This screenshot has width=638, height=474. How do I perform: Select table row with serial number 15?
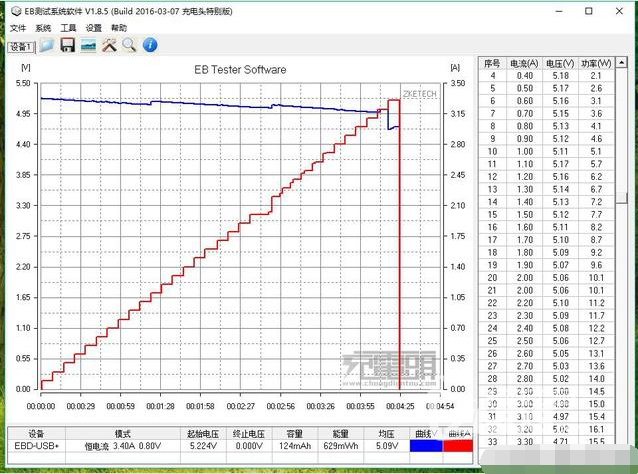pyautogui.click(x=546, y=214)
